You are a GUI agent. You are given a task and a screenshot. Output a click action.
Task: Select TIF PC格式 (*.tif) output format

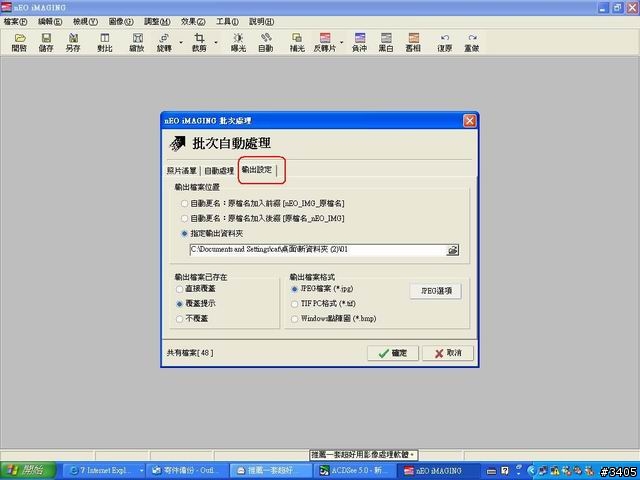[323, 304]
